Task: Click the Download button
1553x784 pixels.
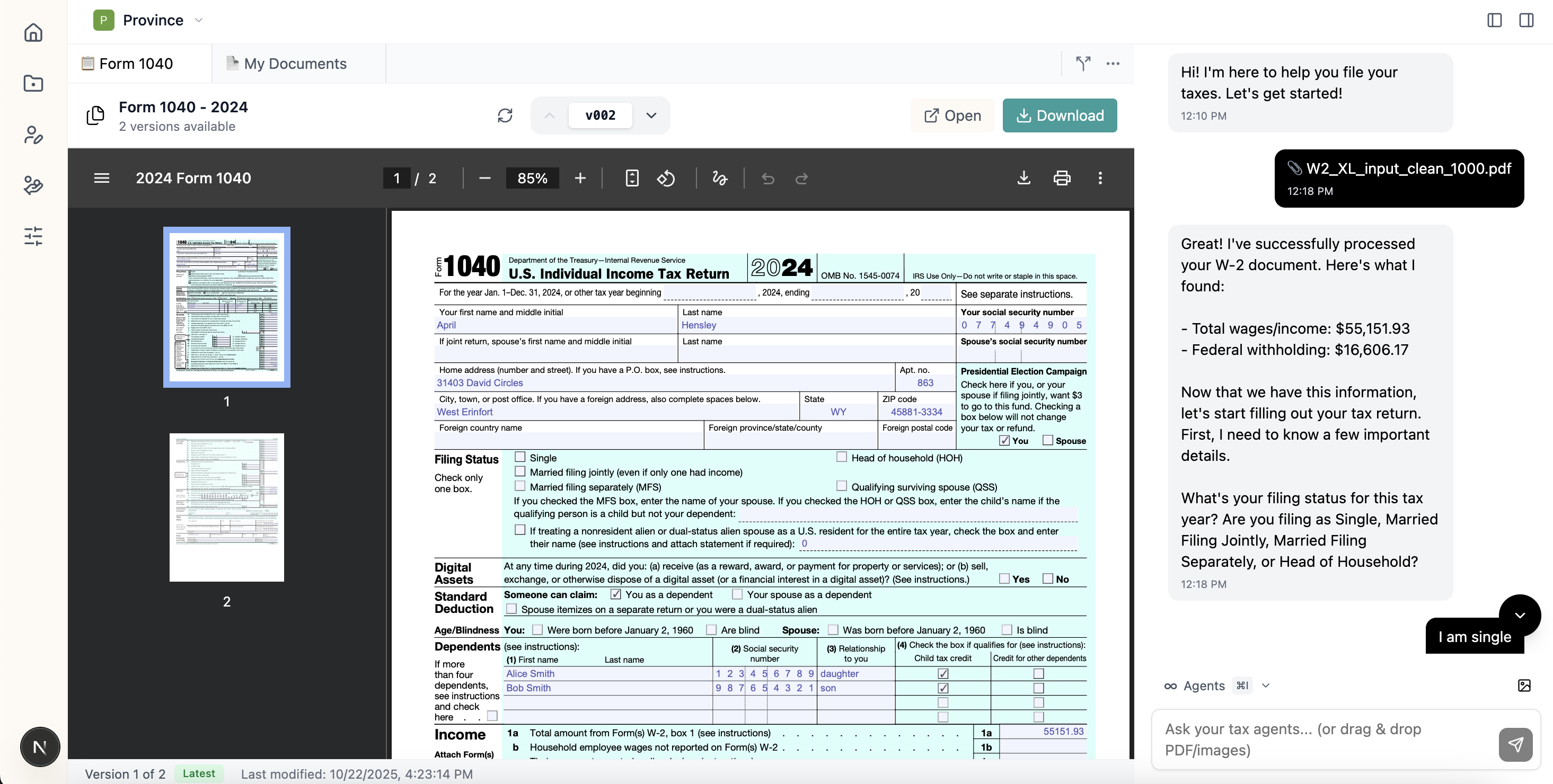Action: tap(1059, 115)
